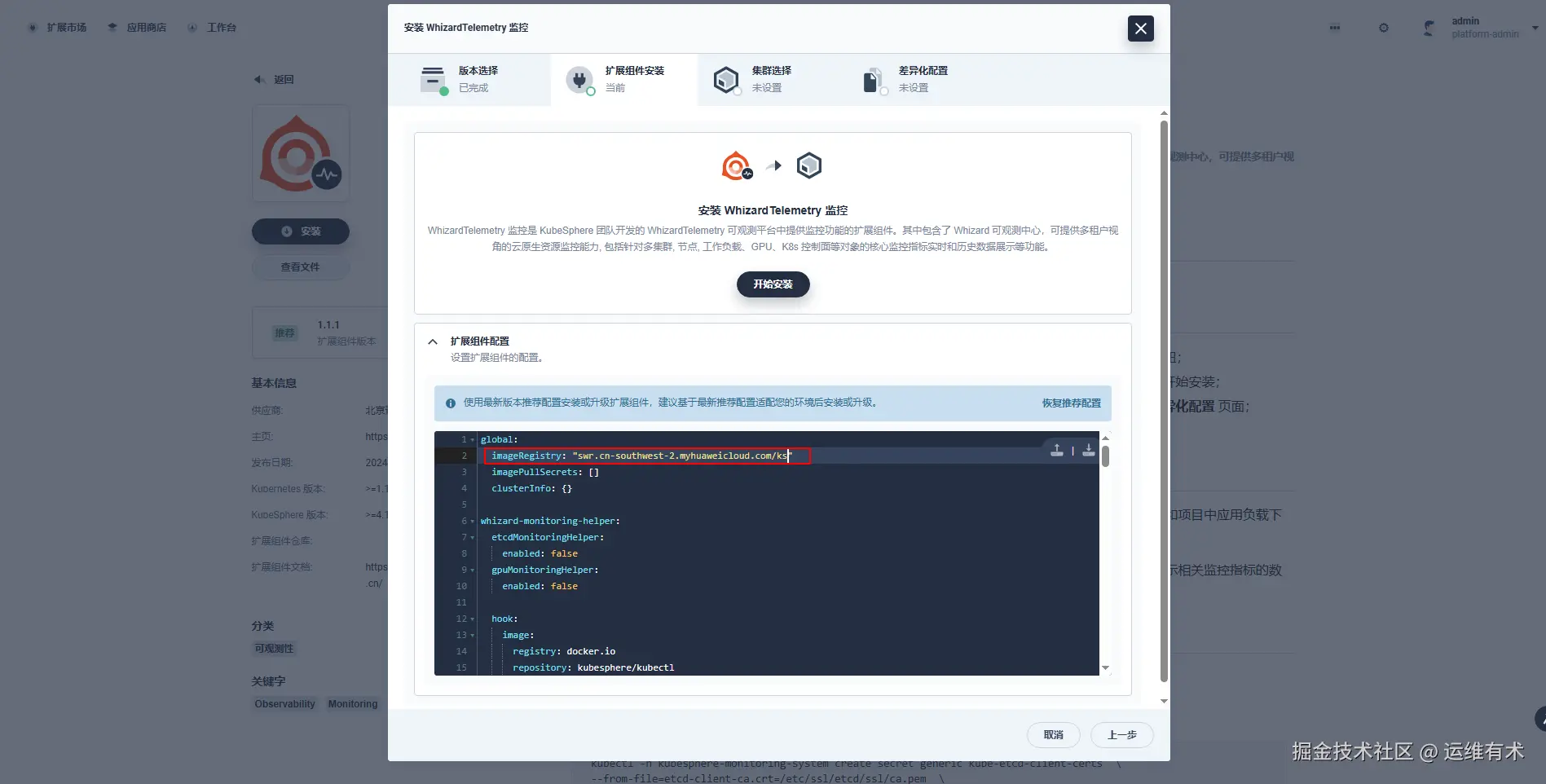The width and height of the screenshot is (1546, 784).
Task: Fold the hook block at line 12
Action: 473,619
